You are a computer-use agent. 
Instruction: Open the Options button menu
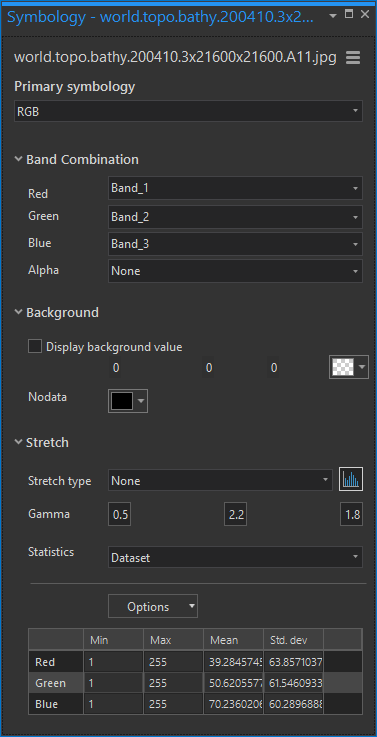153,606
